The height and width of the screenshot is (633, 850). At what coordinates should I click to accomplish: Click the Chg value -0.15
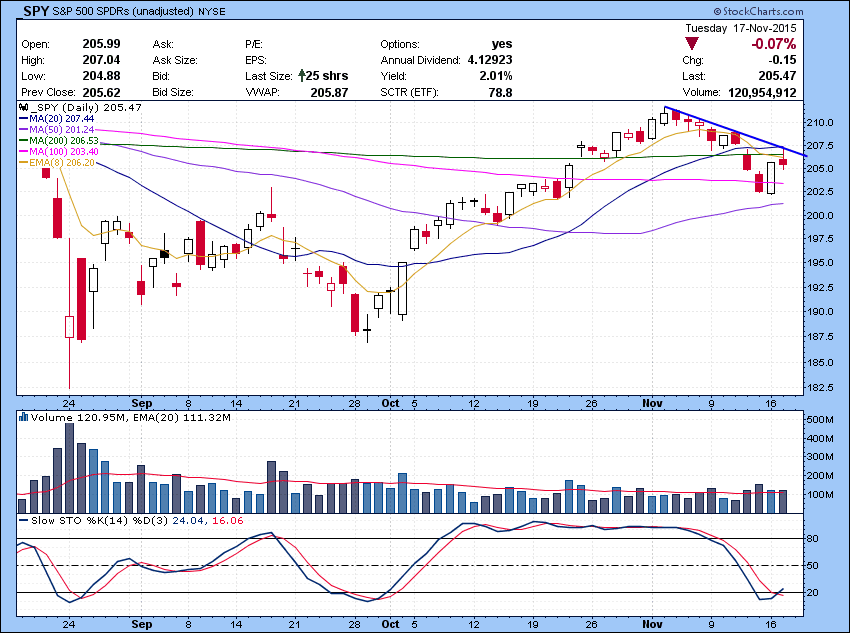tap(782, 60)
